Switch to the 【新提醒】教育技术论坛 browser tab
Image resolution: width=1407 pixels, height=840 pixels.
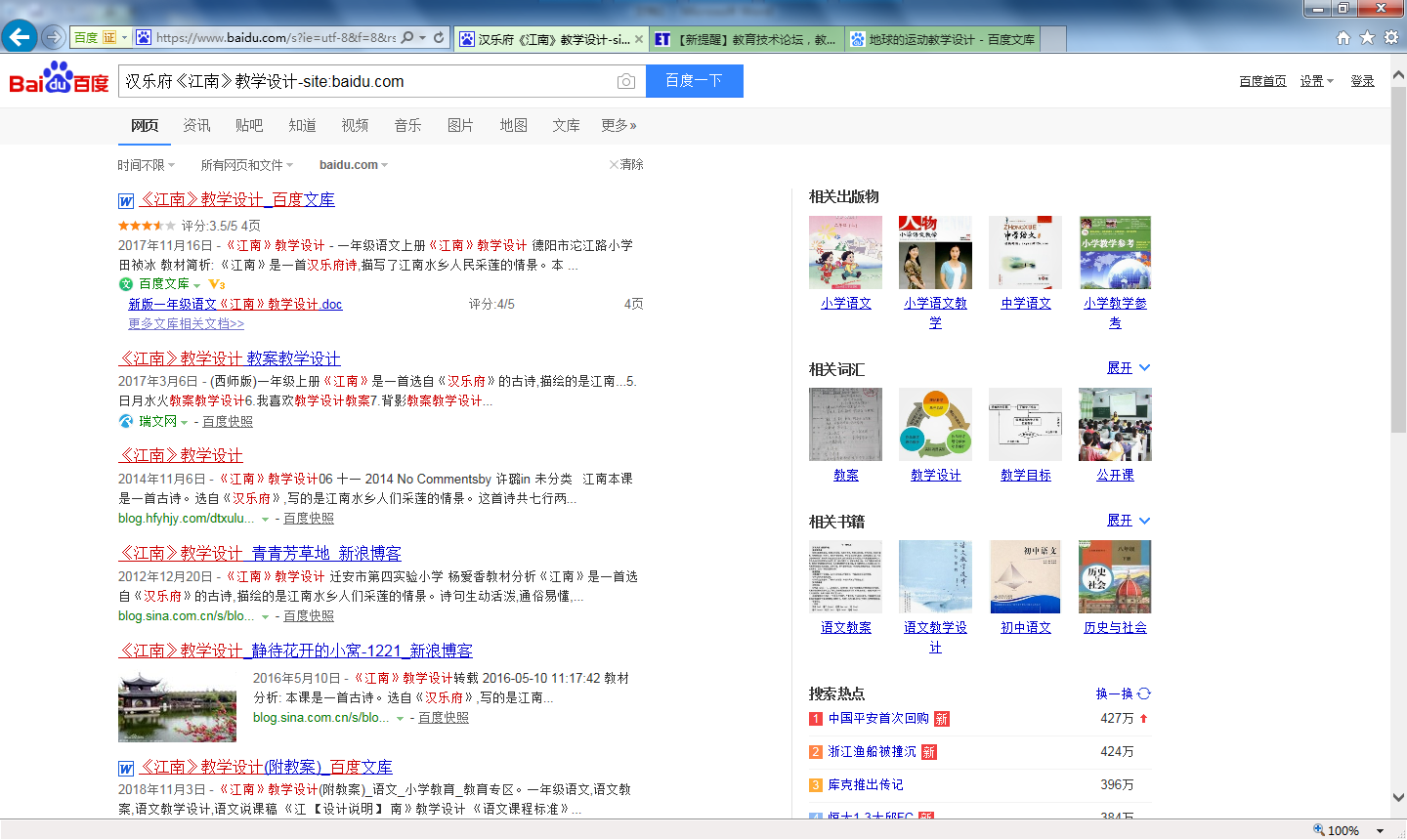pos(746,39)
